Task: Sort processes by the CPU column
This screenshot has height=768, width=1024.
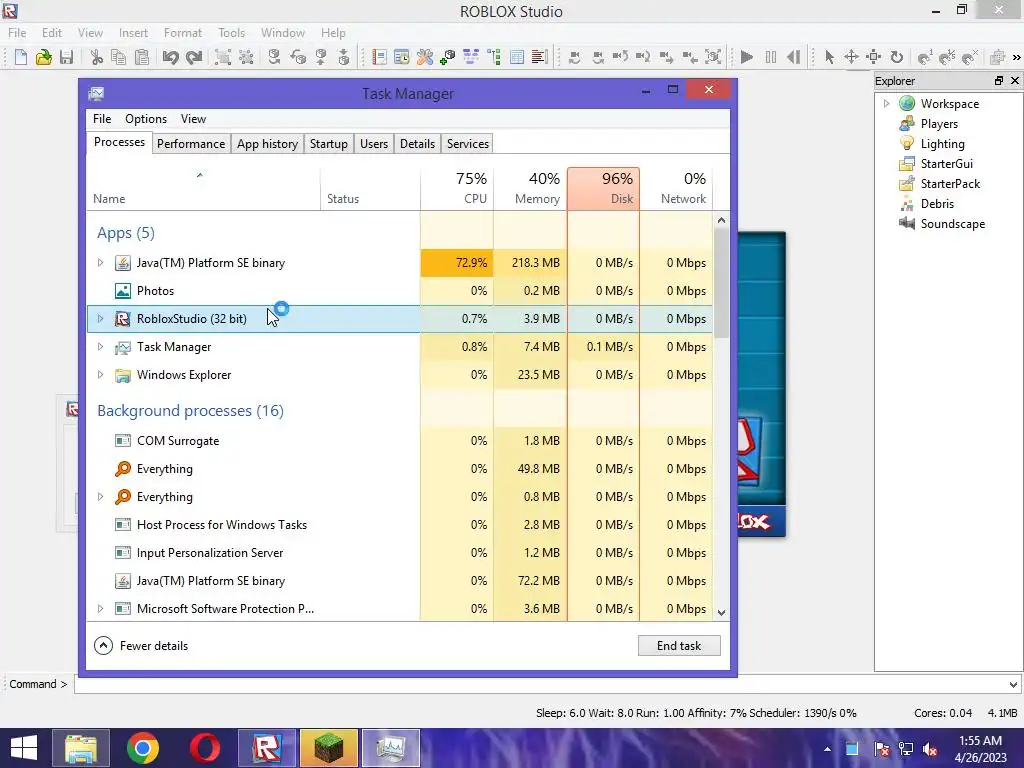Action: coord(457,189)
